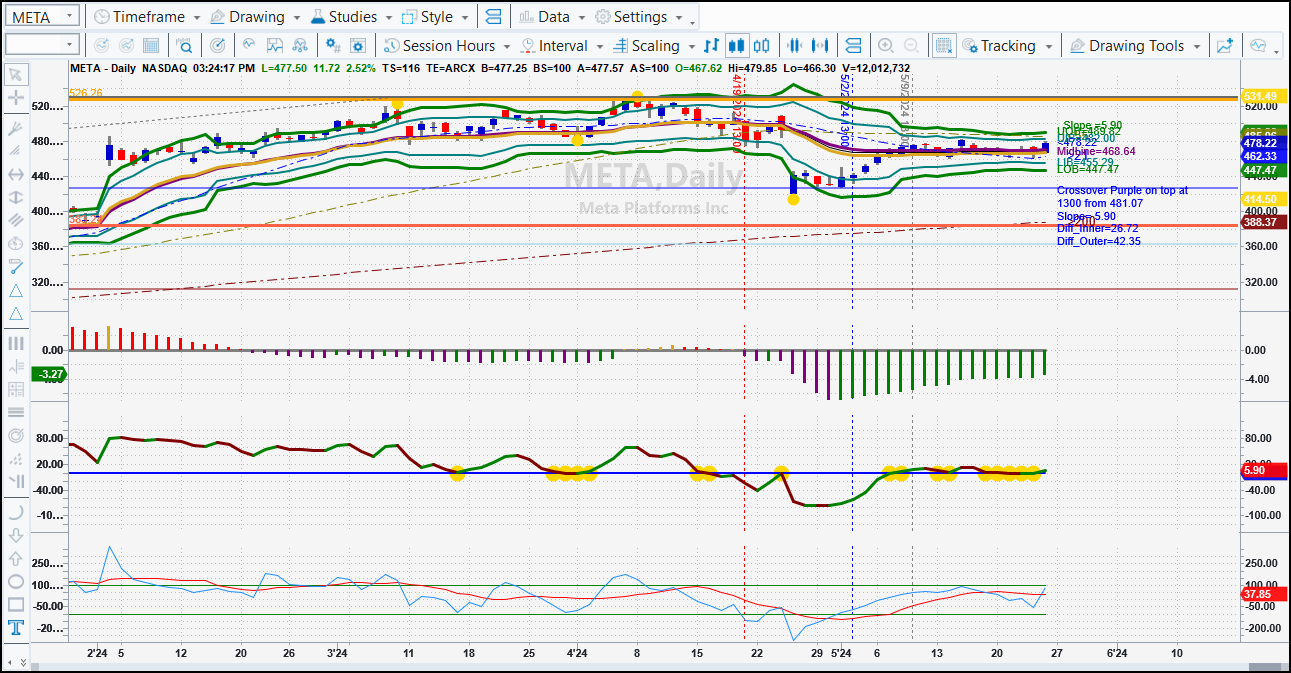Click the gear with hash settings icon

point(333,45)
